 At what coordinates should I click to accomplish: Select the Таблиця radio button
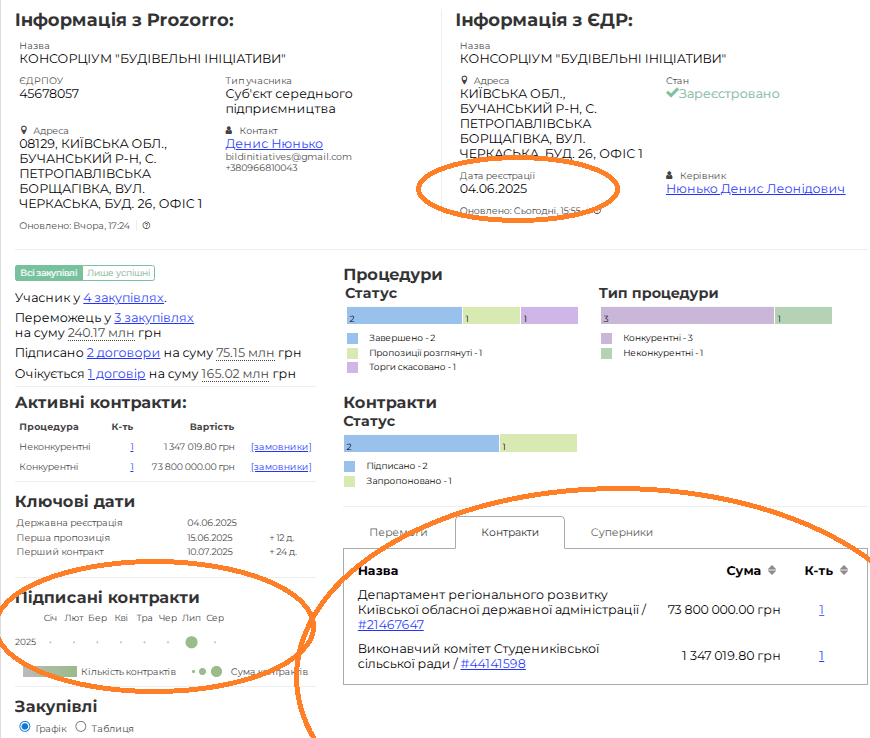(82, 727)
